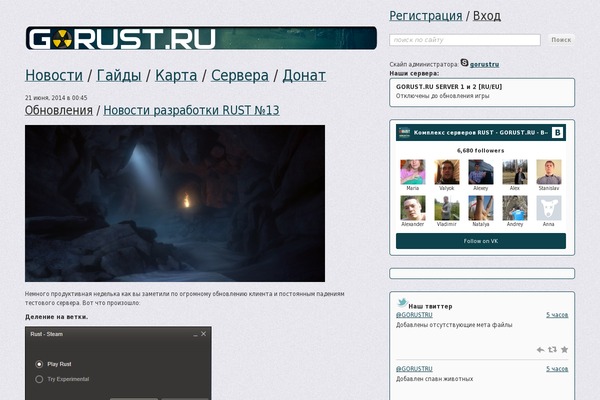Open the Новости menu item
The width and height of the screenshot is (600, 400).
point(54,75)
